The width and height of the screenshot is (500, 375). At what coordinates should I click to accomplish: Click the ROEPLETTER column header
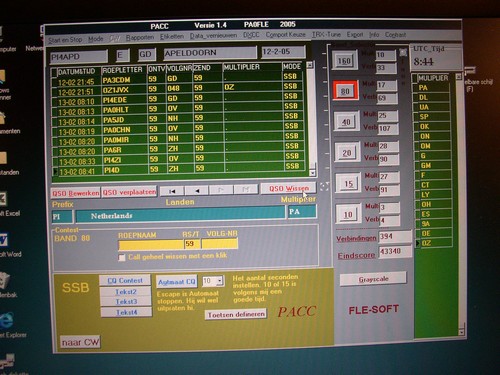click(123, 70)
